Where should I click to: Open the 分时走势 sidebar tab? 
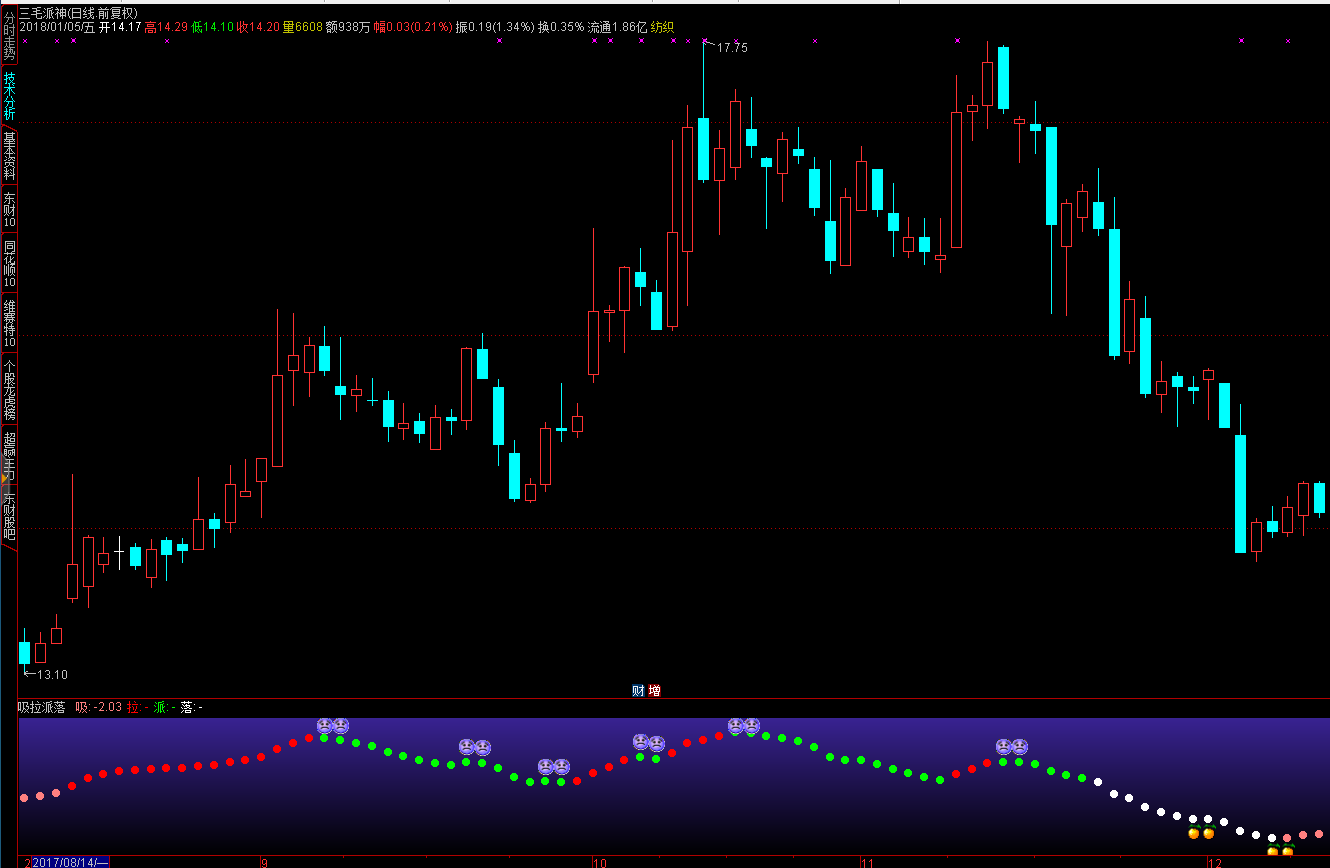coord(9,33)
